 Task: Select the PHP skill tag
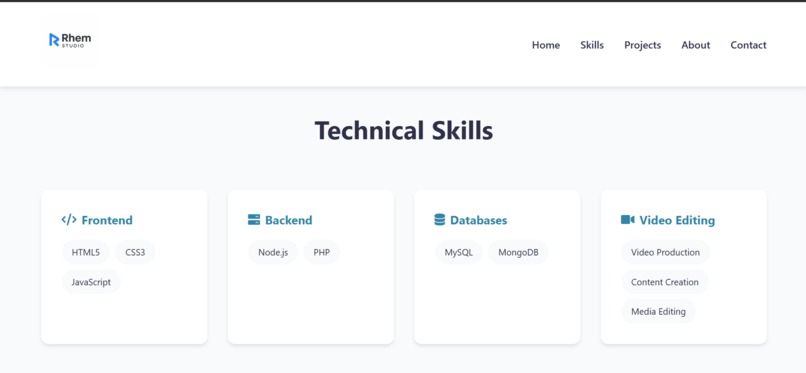(x=322, y=252)
